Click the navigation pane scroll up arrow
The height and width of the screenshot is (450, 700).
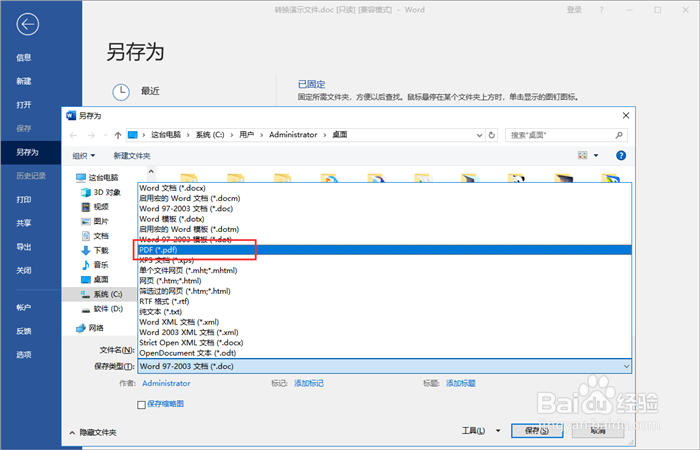click(x=151, y=171)
